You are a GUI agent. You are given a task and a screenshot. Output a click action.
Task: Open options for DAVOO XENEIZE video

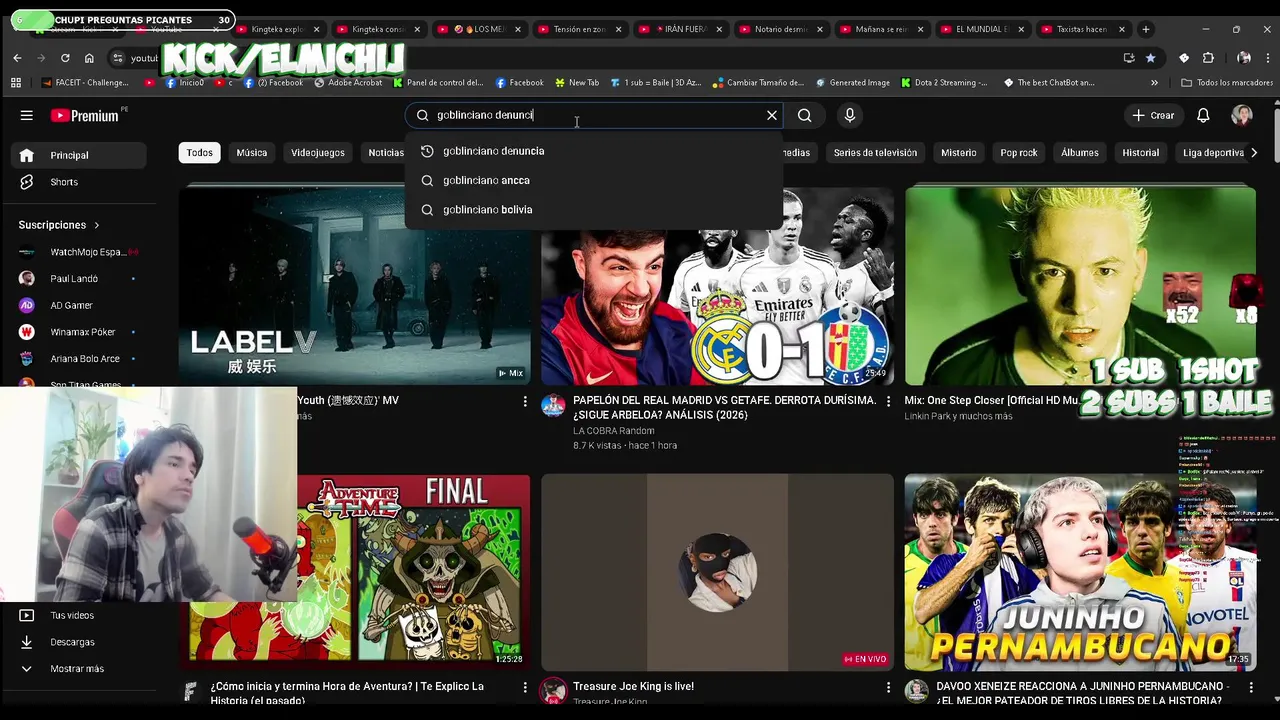[1250, 687]
